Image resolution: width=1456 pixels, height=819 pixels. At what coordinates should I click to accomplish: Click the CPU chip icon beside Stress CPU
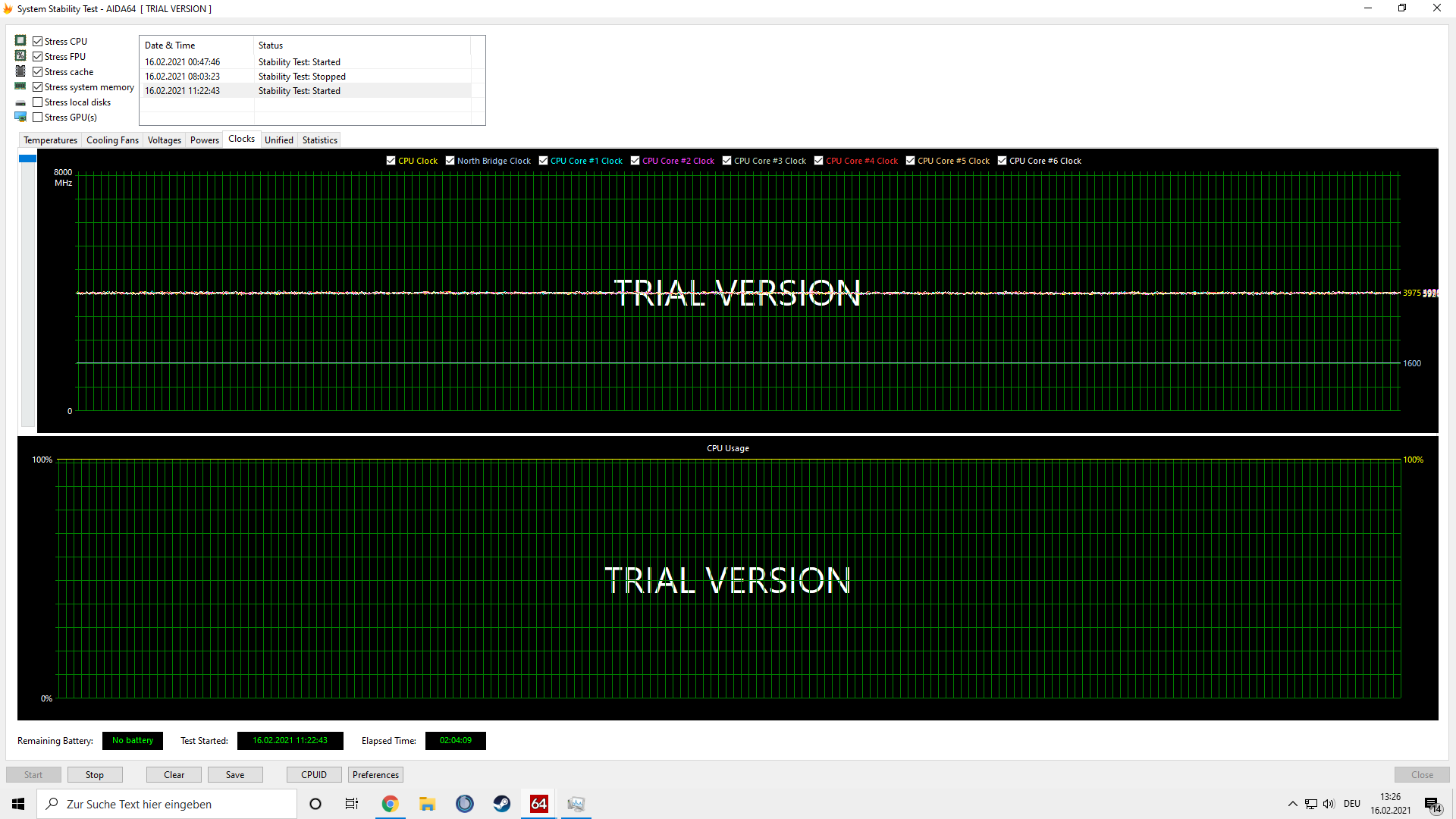[20, 41]
